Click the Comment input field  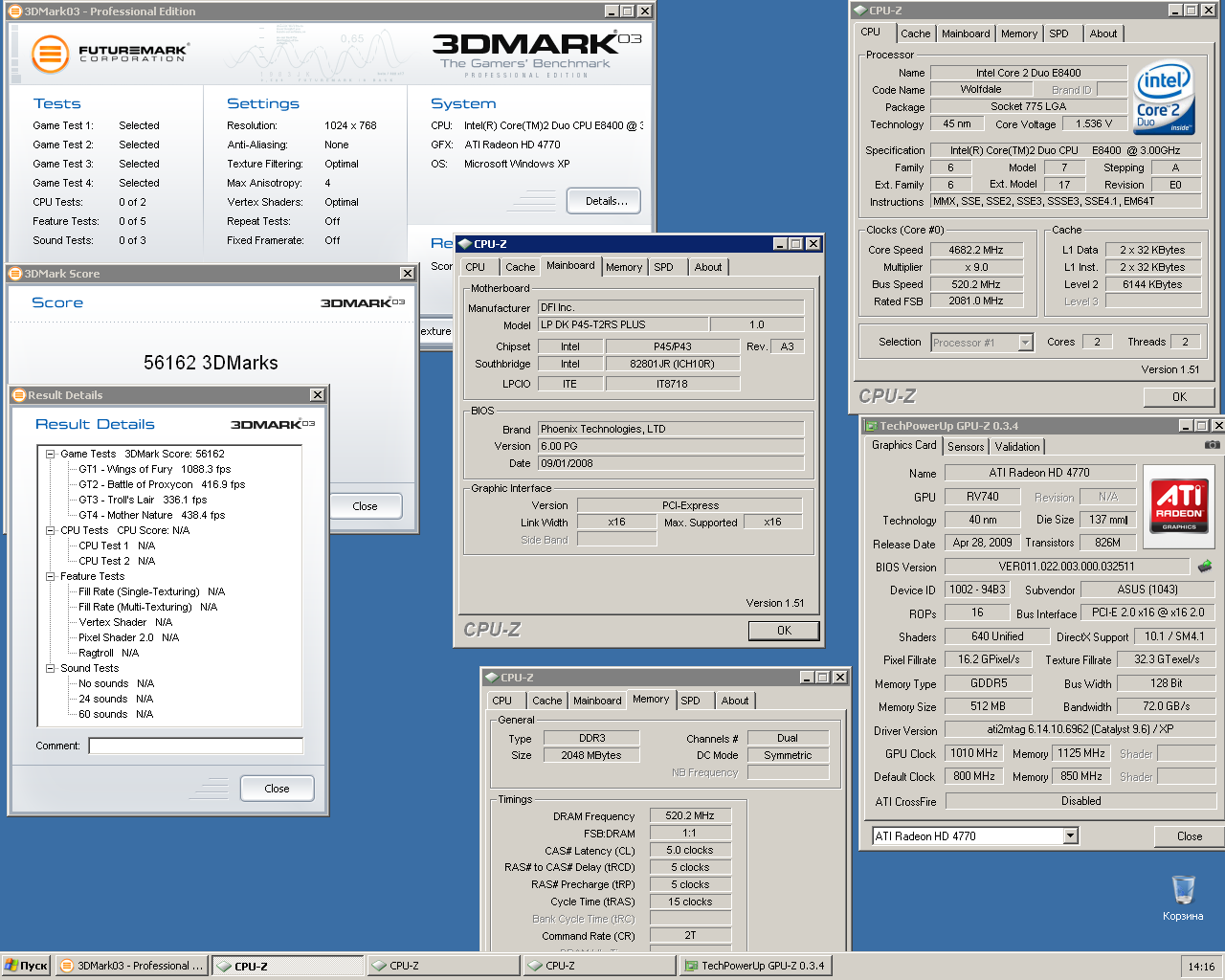click(x=196, y=746)
